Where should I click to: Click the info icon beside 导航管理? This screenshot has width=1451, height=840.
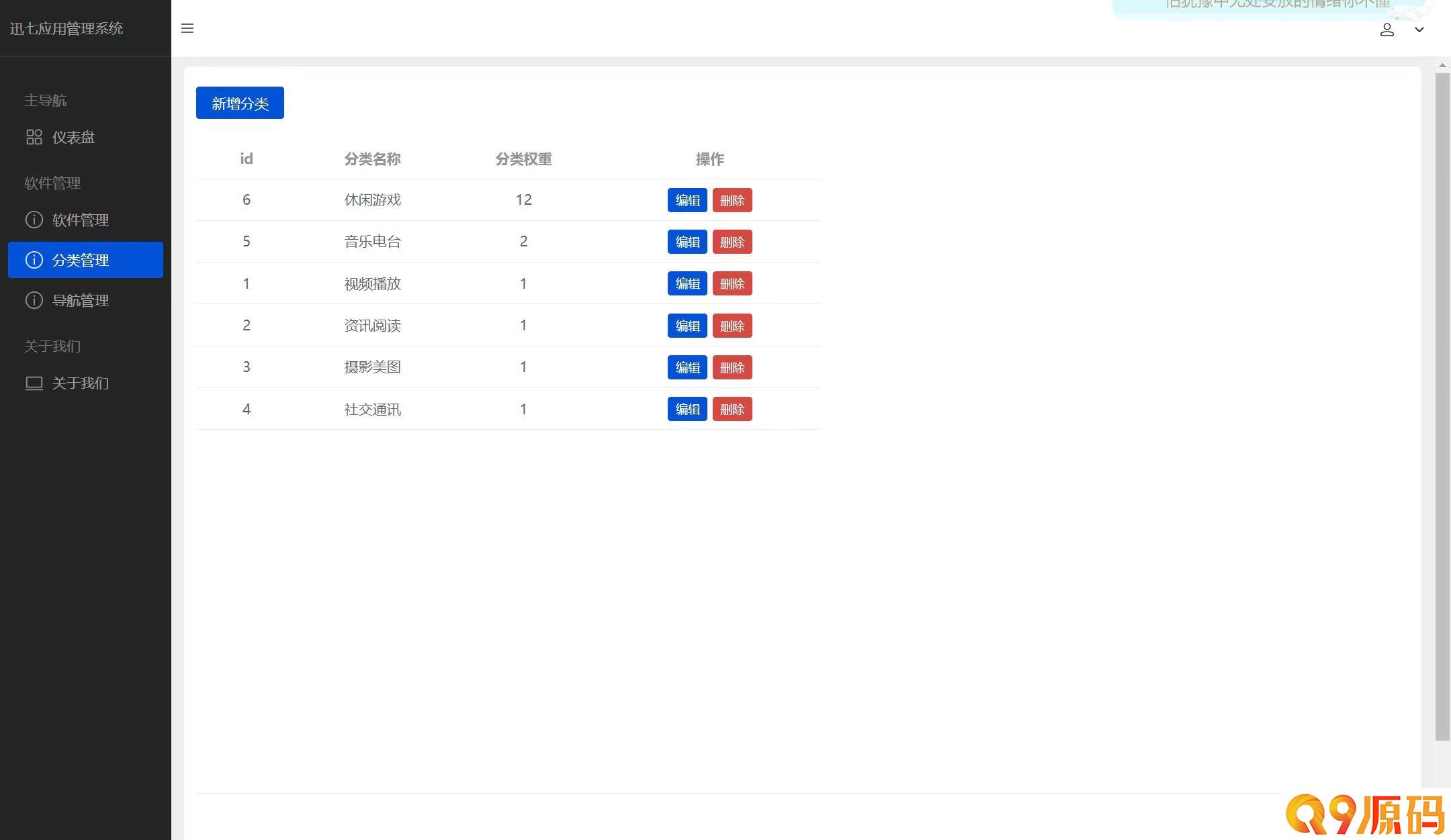[x=34, y=300]
